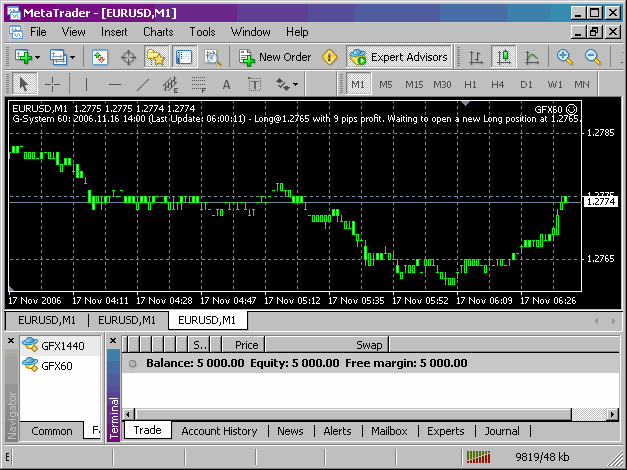627x470 pixels.
Task: Click the Price column header
Action: tap(243, 345)
